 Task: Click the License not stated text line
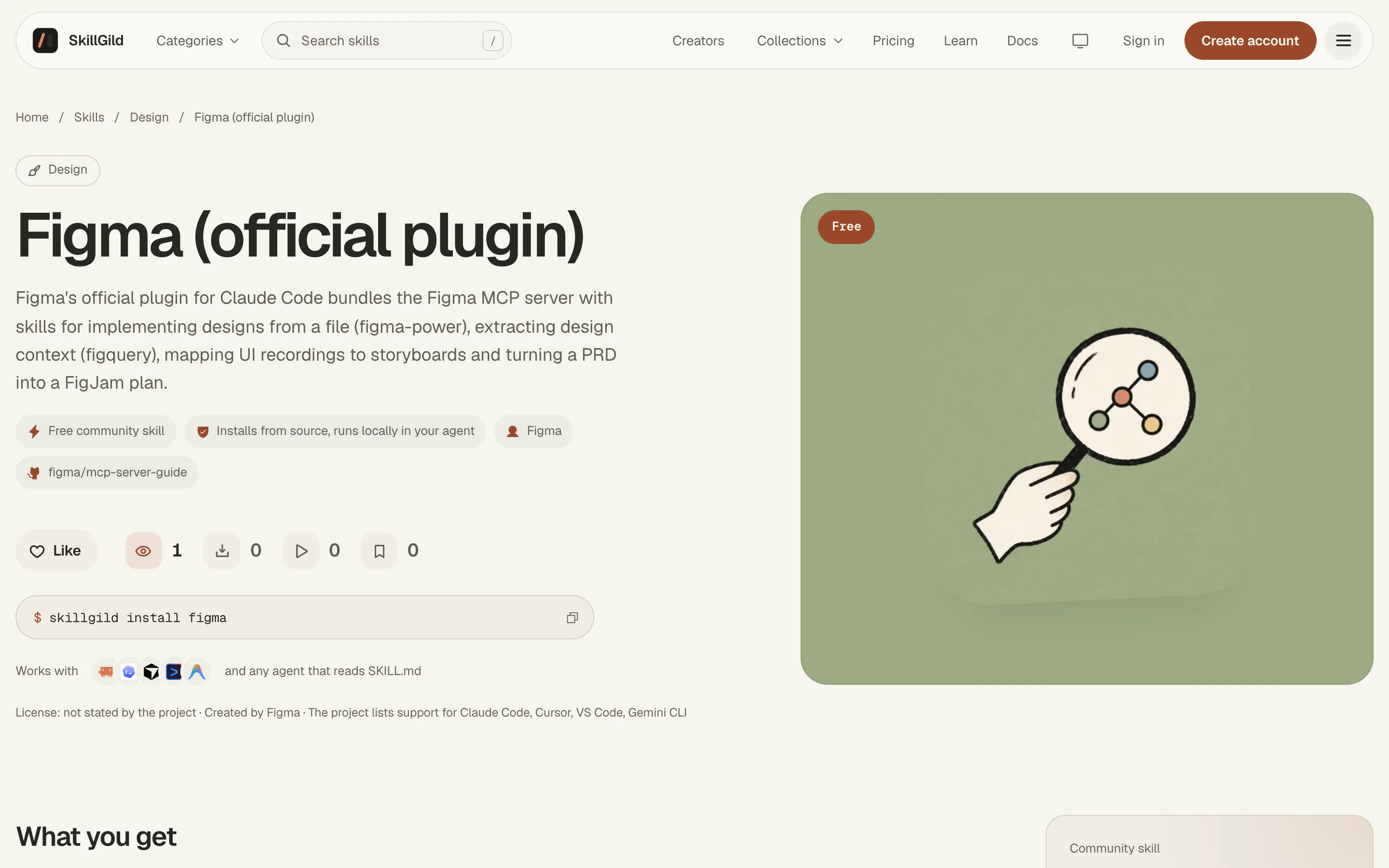pyautogui.click(x=351, y=712)
